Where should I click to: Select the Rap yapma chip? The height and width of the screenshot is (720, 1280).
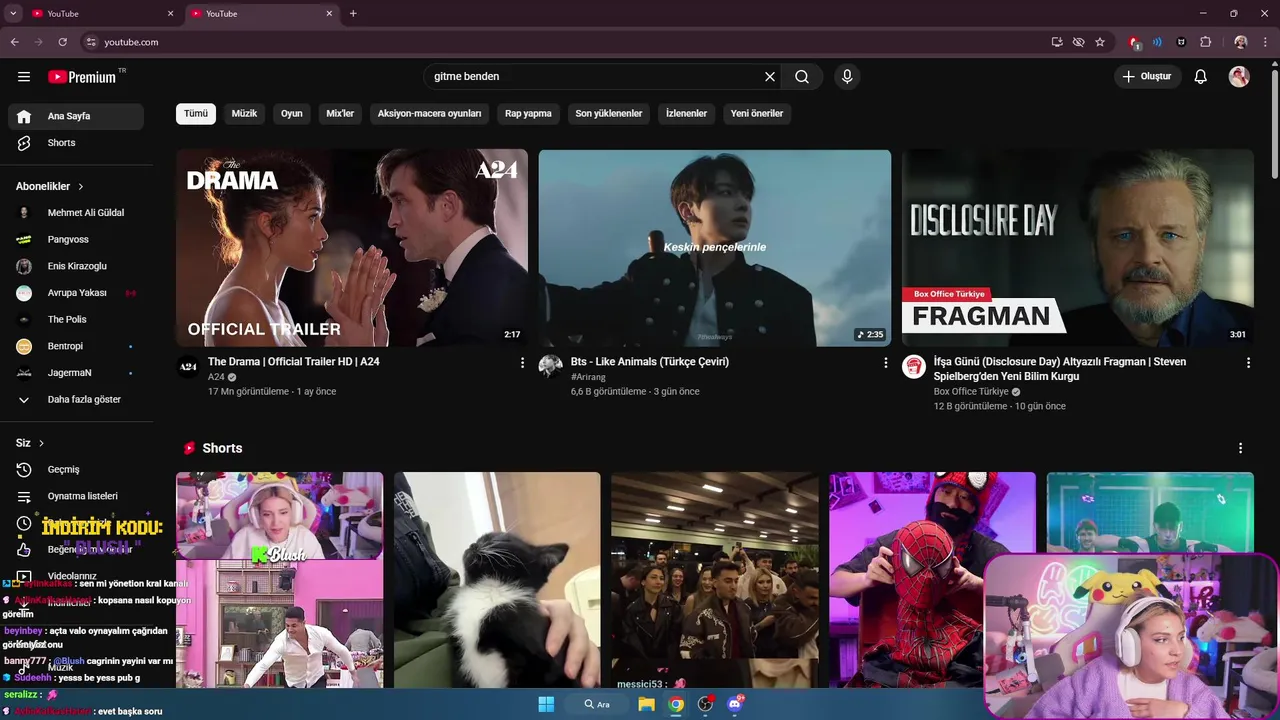pyautogui.click(x=528, y=113)
